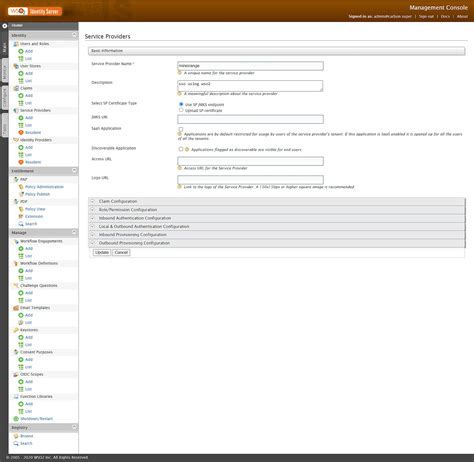474x462 pixels.
Task: Collapse the Manage menu group
Action: tap(74, 232)
